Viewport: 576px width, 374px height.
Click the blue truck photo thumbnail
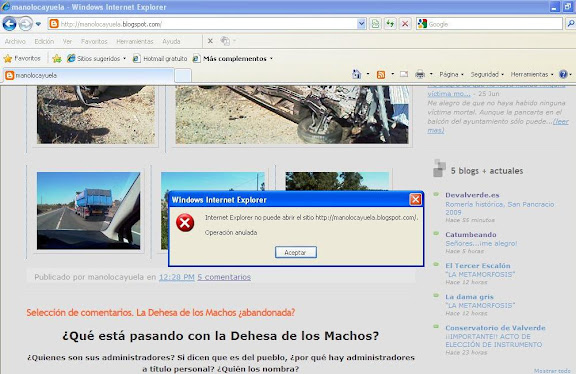click(88, 211)
